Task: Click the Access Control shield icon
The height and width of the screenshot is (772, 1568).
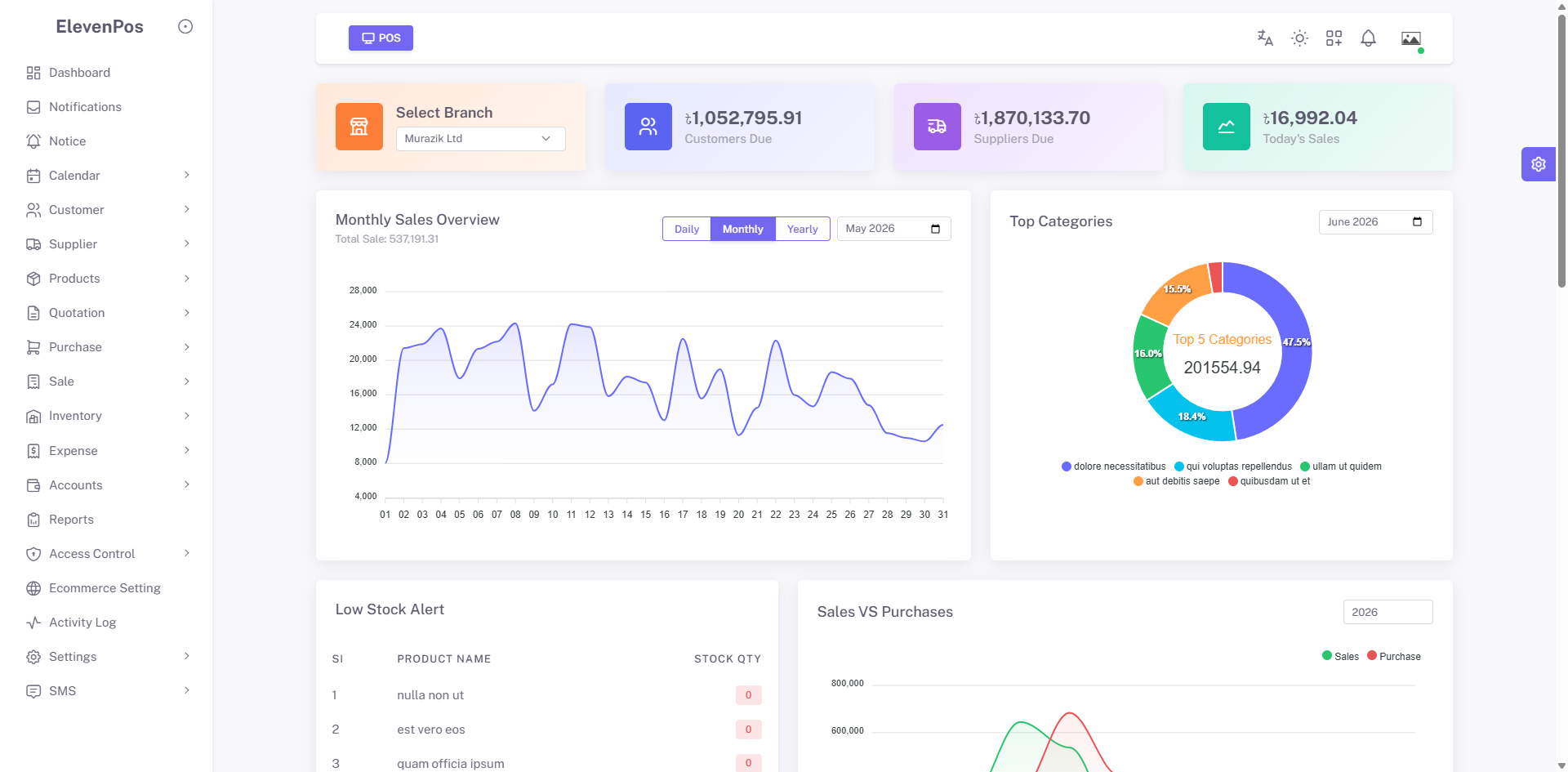Action: pos(33,554)
